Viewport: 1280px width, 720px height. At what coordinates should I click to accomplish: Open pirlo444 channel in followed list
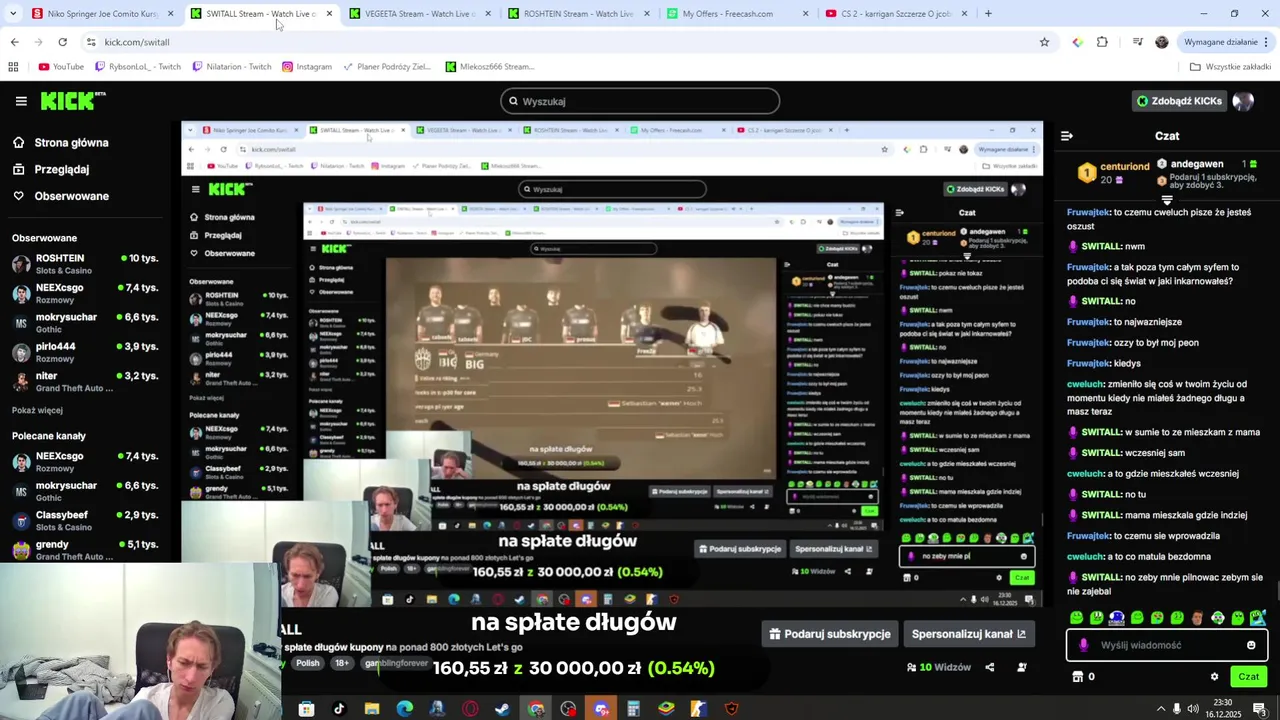click(85, 352)
